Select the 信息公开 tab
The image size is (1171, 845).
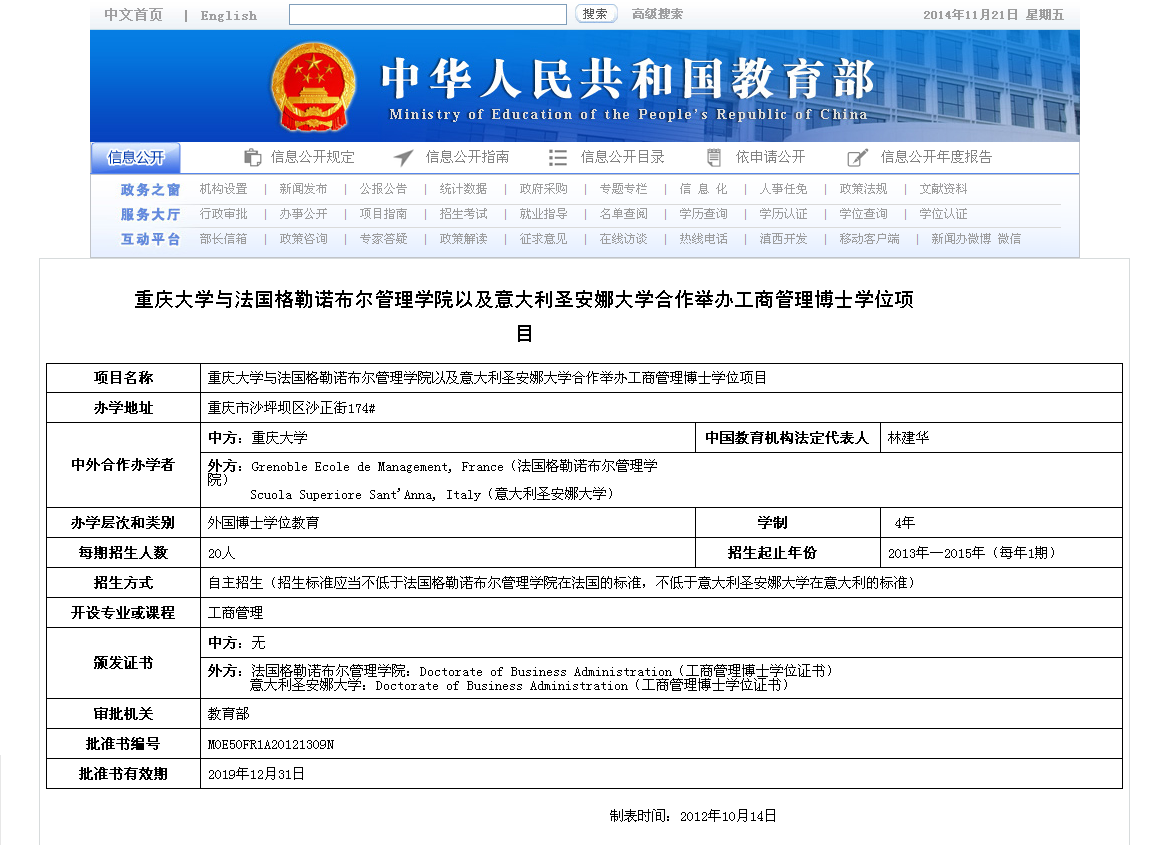tap(135, 158)
